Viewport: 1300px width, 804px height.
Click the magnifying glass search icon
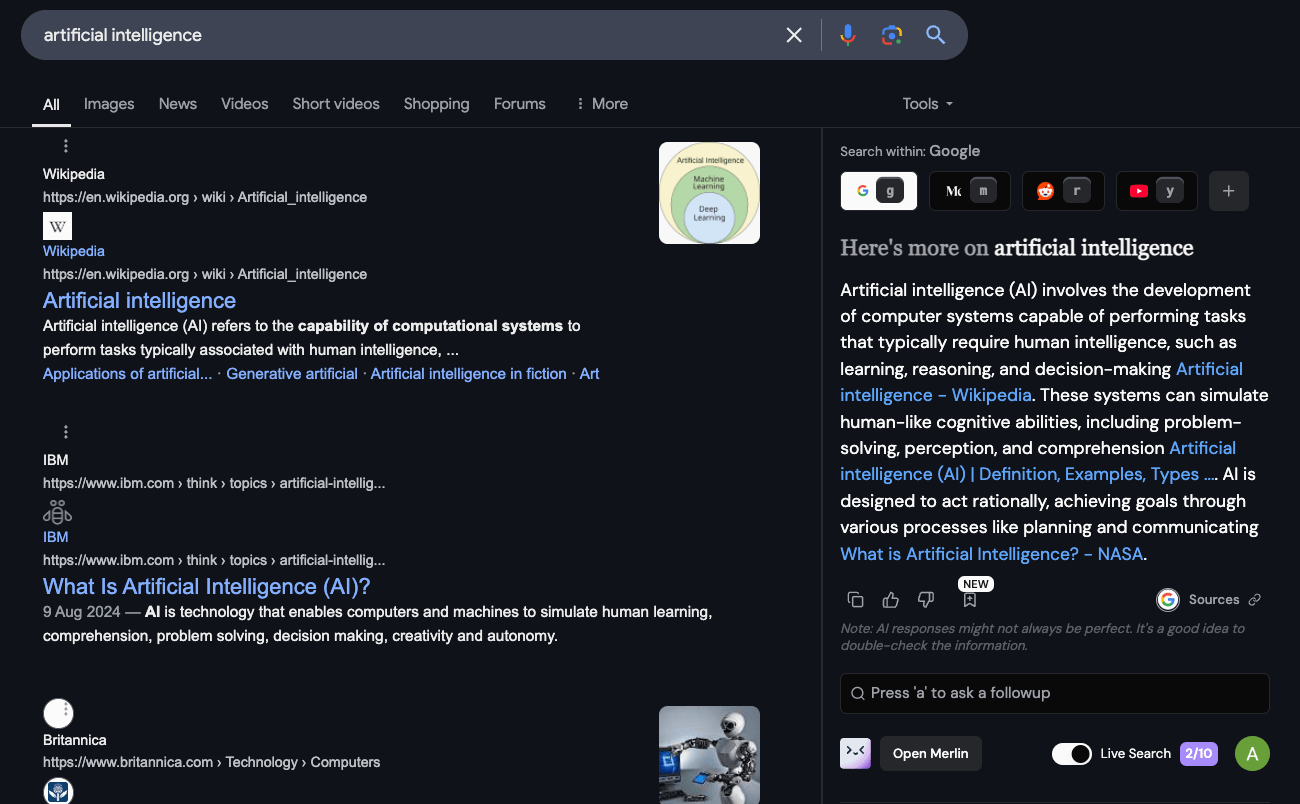tap(936, 35)
